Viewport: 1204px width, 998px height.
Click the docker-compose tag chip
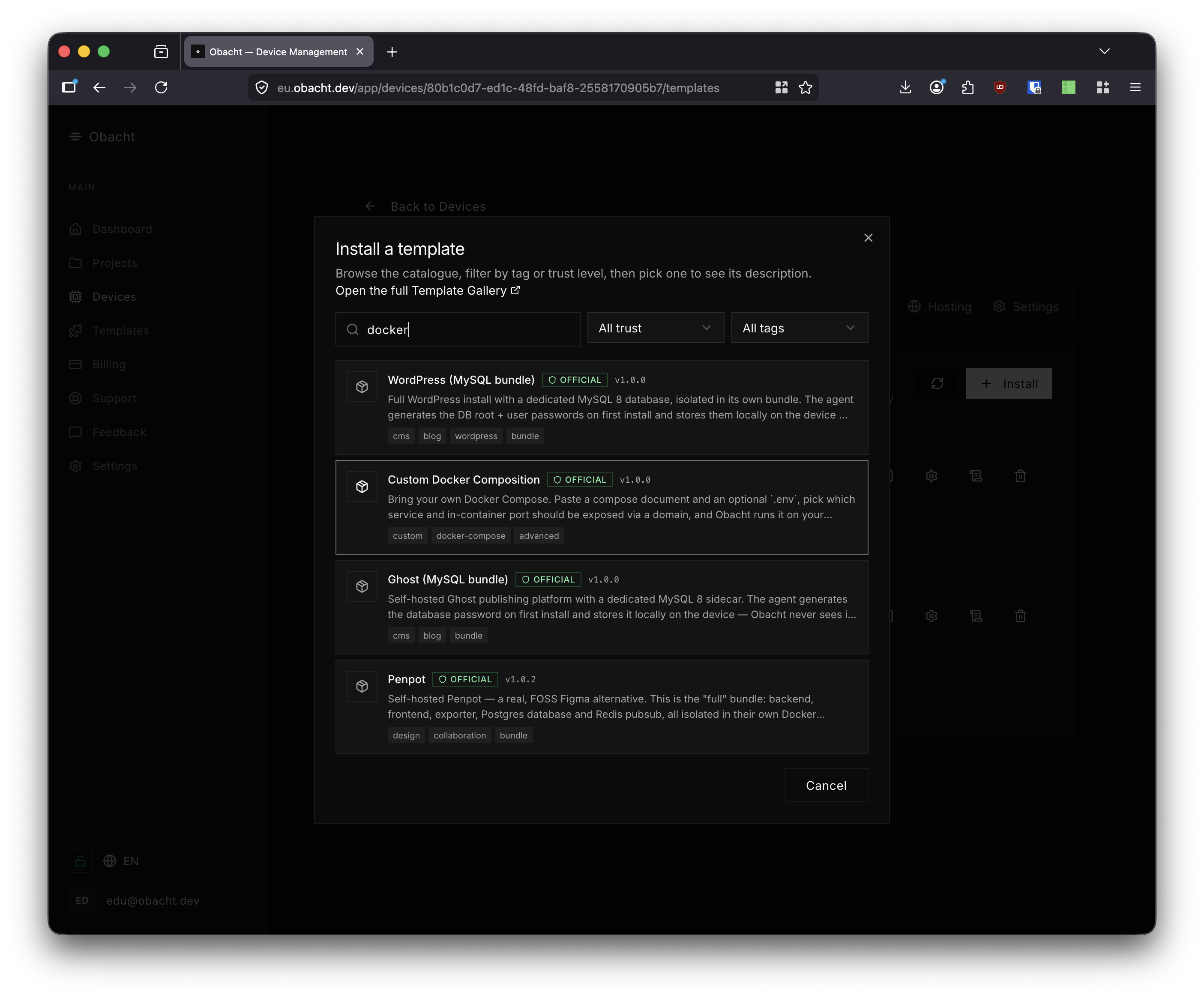click(471, 535)
